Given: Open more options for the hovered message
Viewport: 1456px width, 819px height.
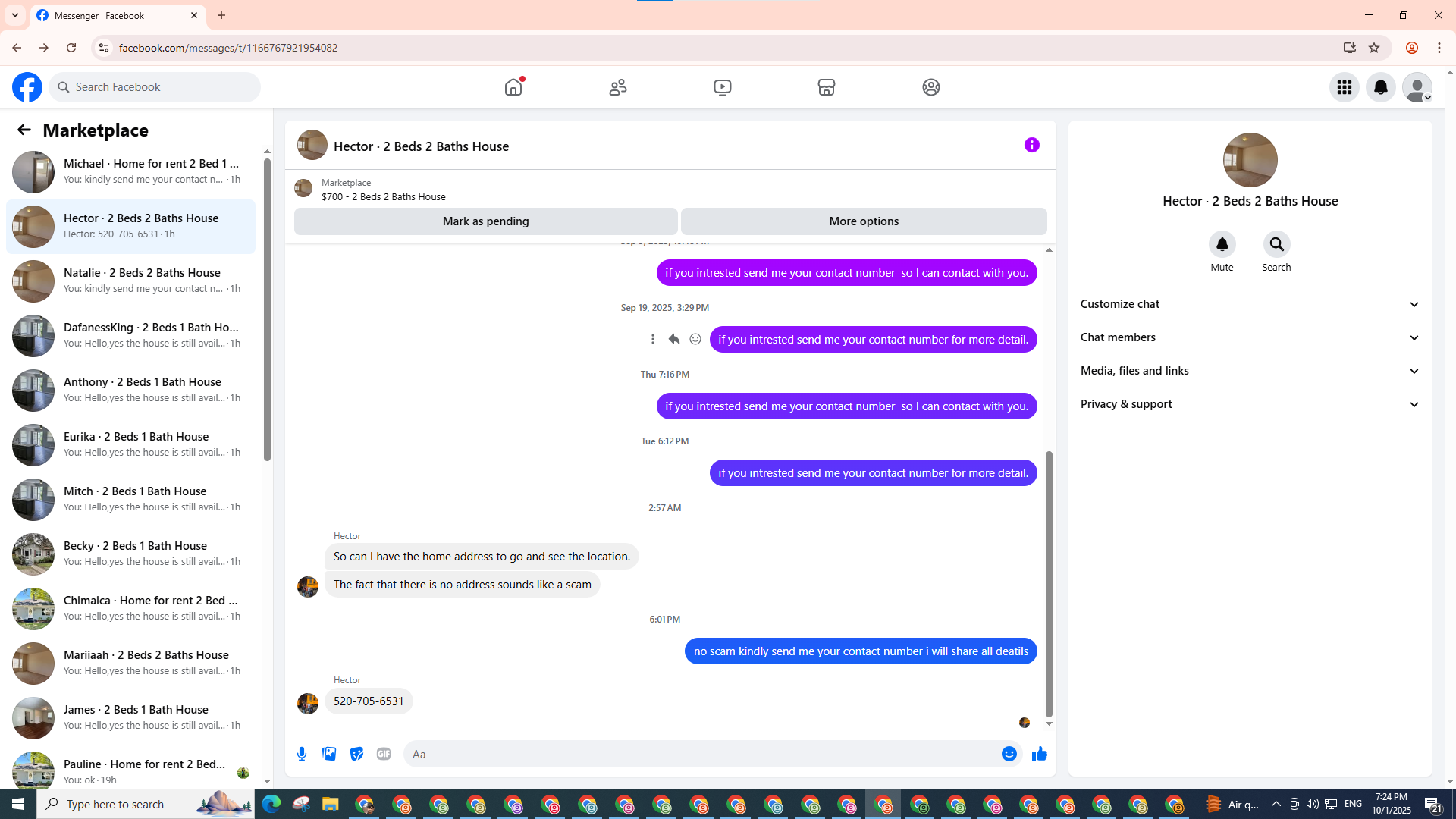Looking at the screenshot, I should [653, 339].
